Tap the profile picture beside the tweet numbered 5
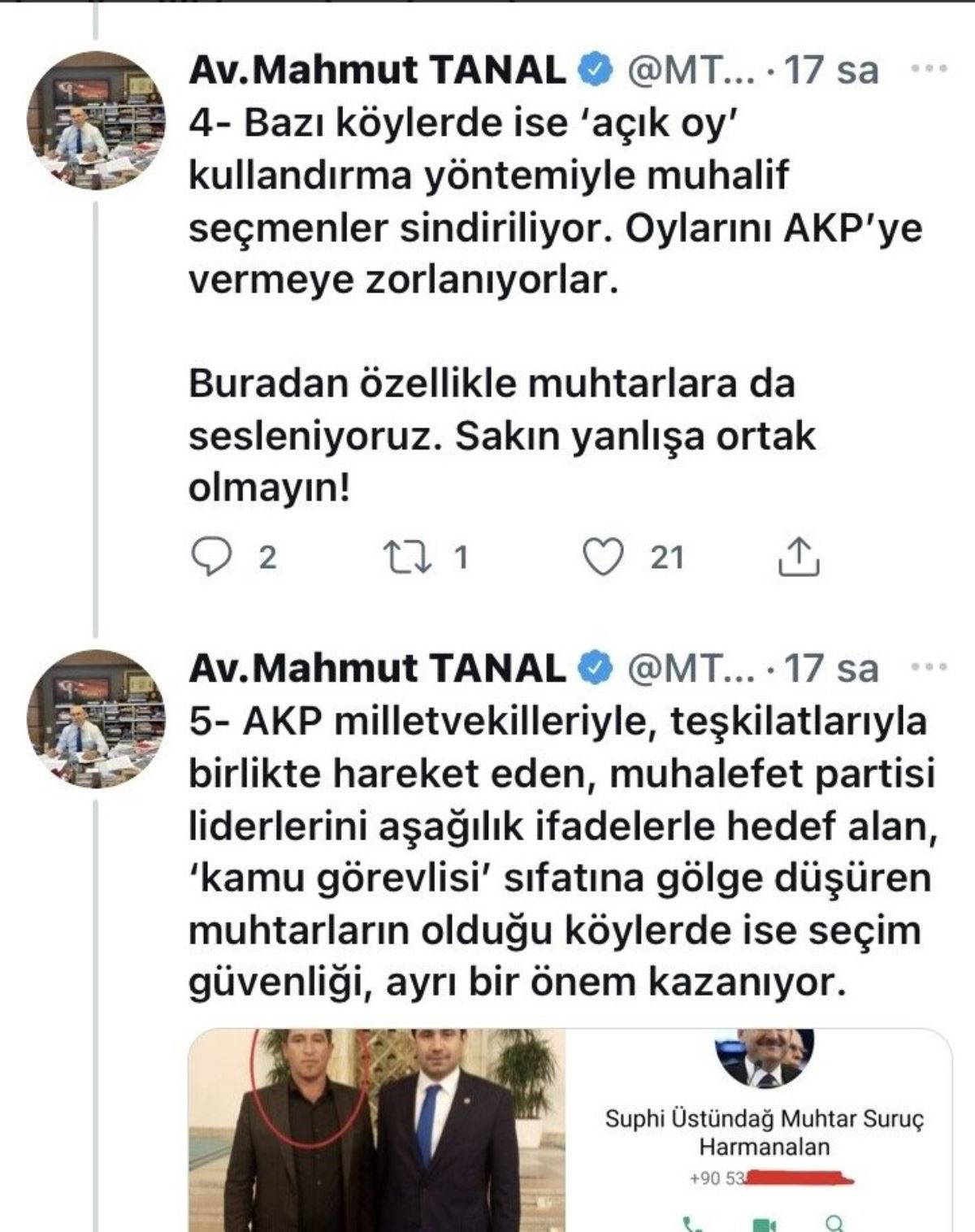The height and width of the screenshot is (1232, 975). [96, 718]
